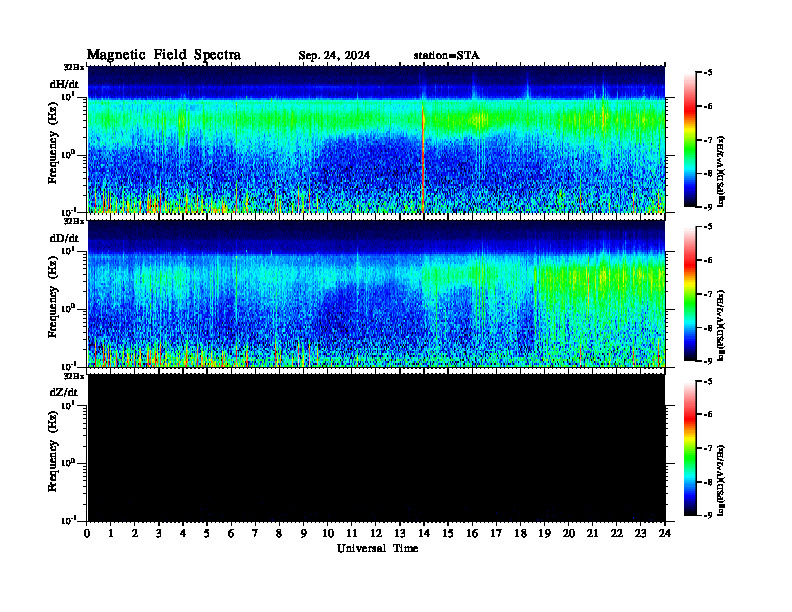The image size is (792, 612).
Task: Click the dD/dt panel label
Action: (64, 238)
